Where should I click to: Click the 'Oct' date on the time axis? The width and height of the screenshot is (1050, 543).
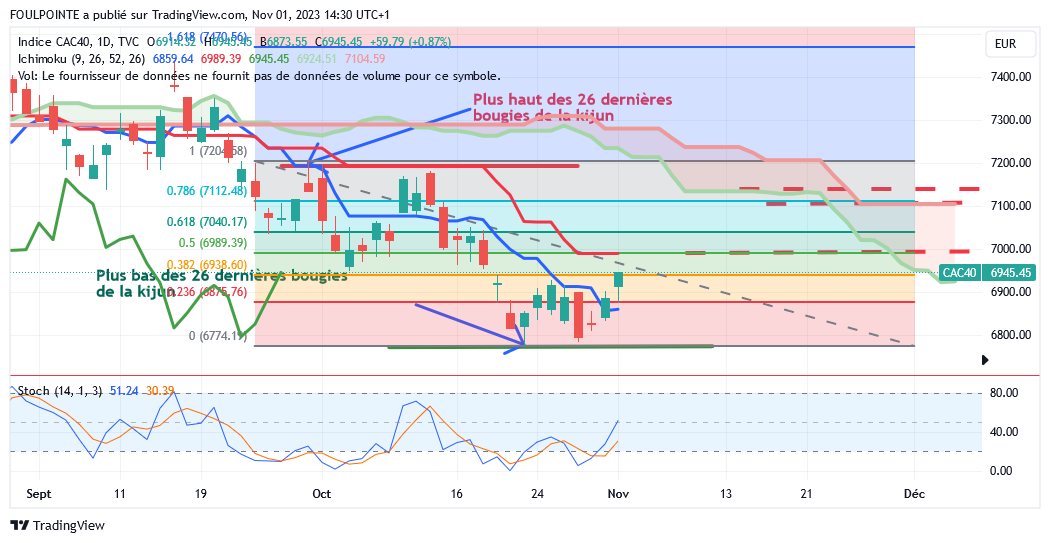tap(321, 494)
